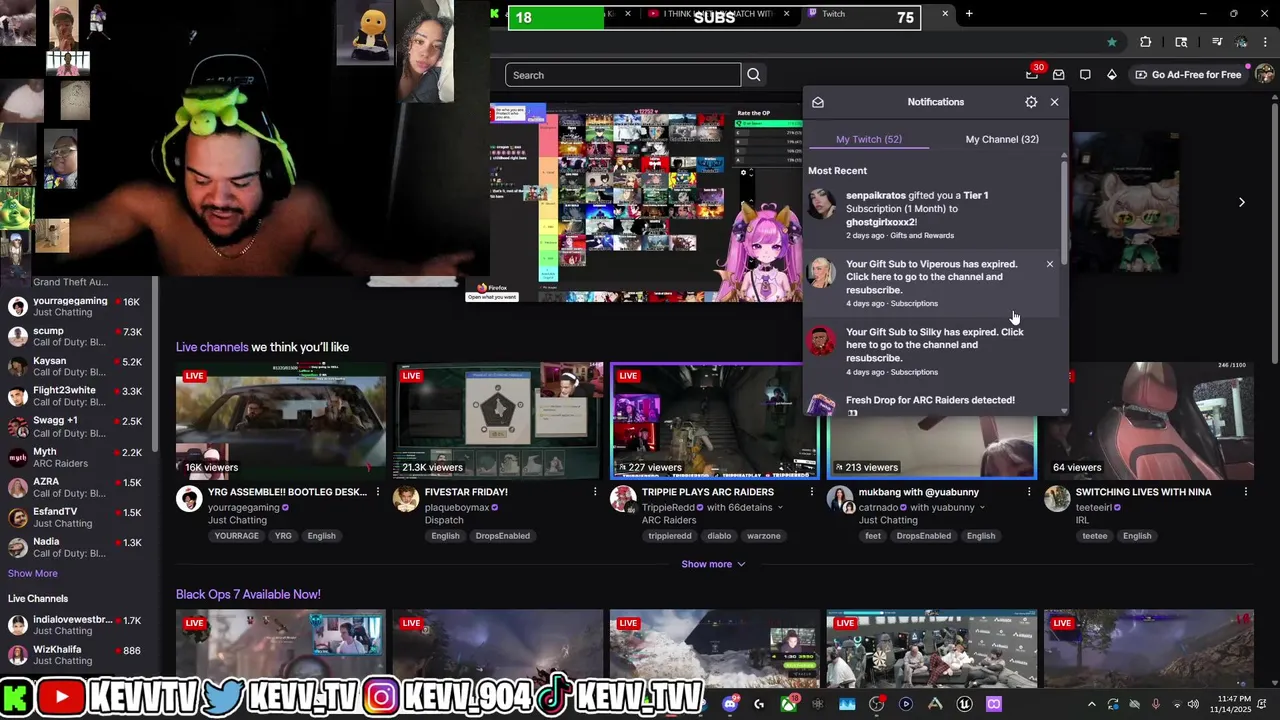Close the Notifications panel
The height and width of the screenshot is (720, 1280).
click(1054, 102)
